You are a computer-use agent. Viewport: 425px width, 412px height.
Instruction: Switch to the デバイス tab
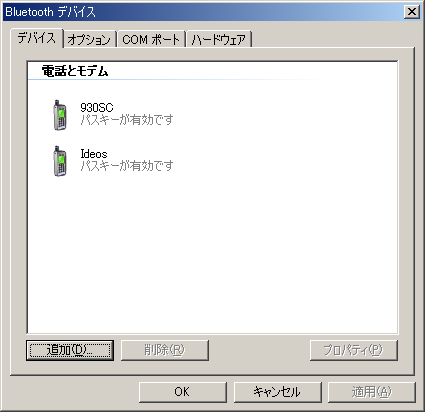37,38
